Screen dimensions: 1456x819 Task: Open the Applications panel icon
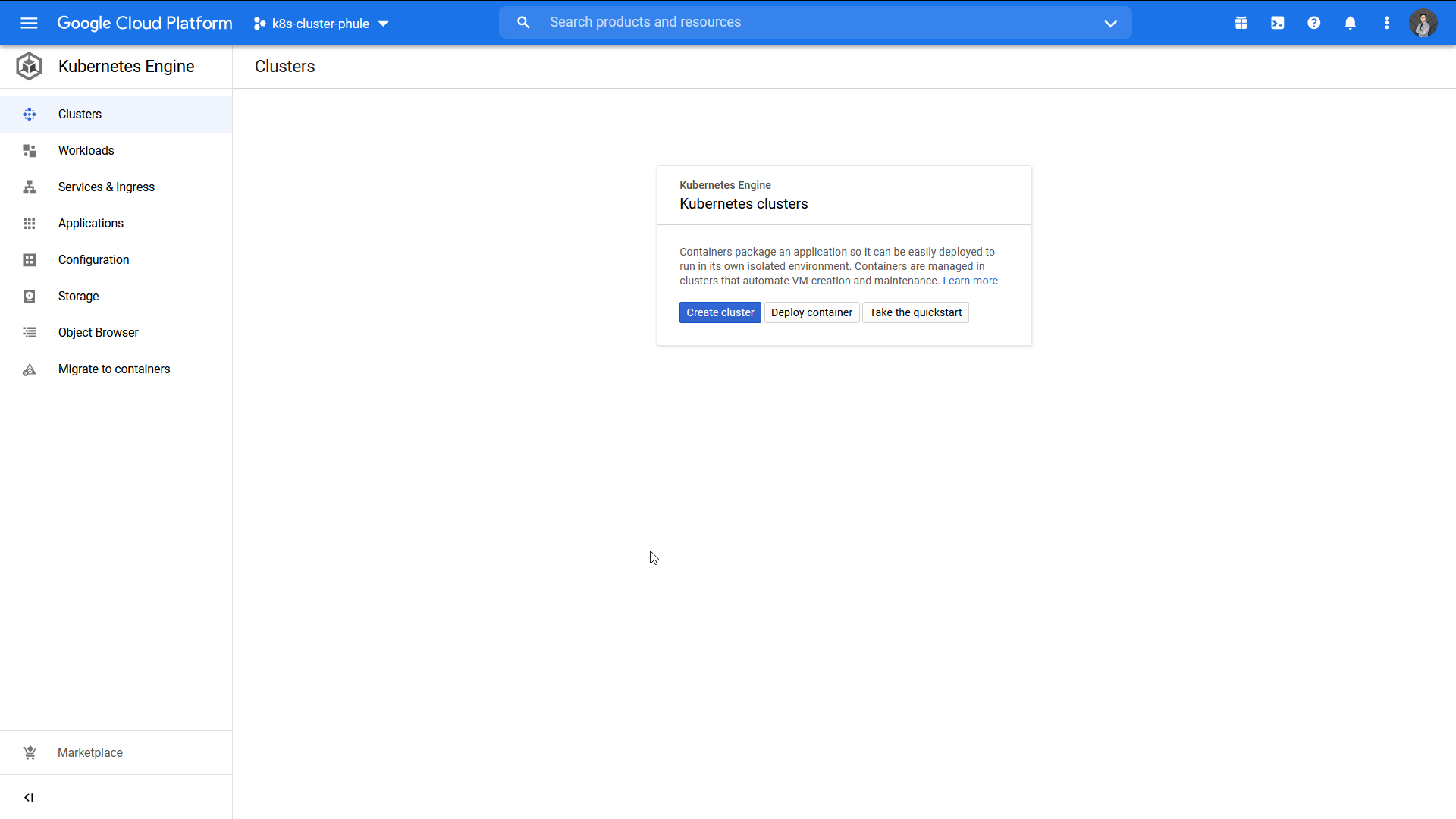pos(29,223)
